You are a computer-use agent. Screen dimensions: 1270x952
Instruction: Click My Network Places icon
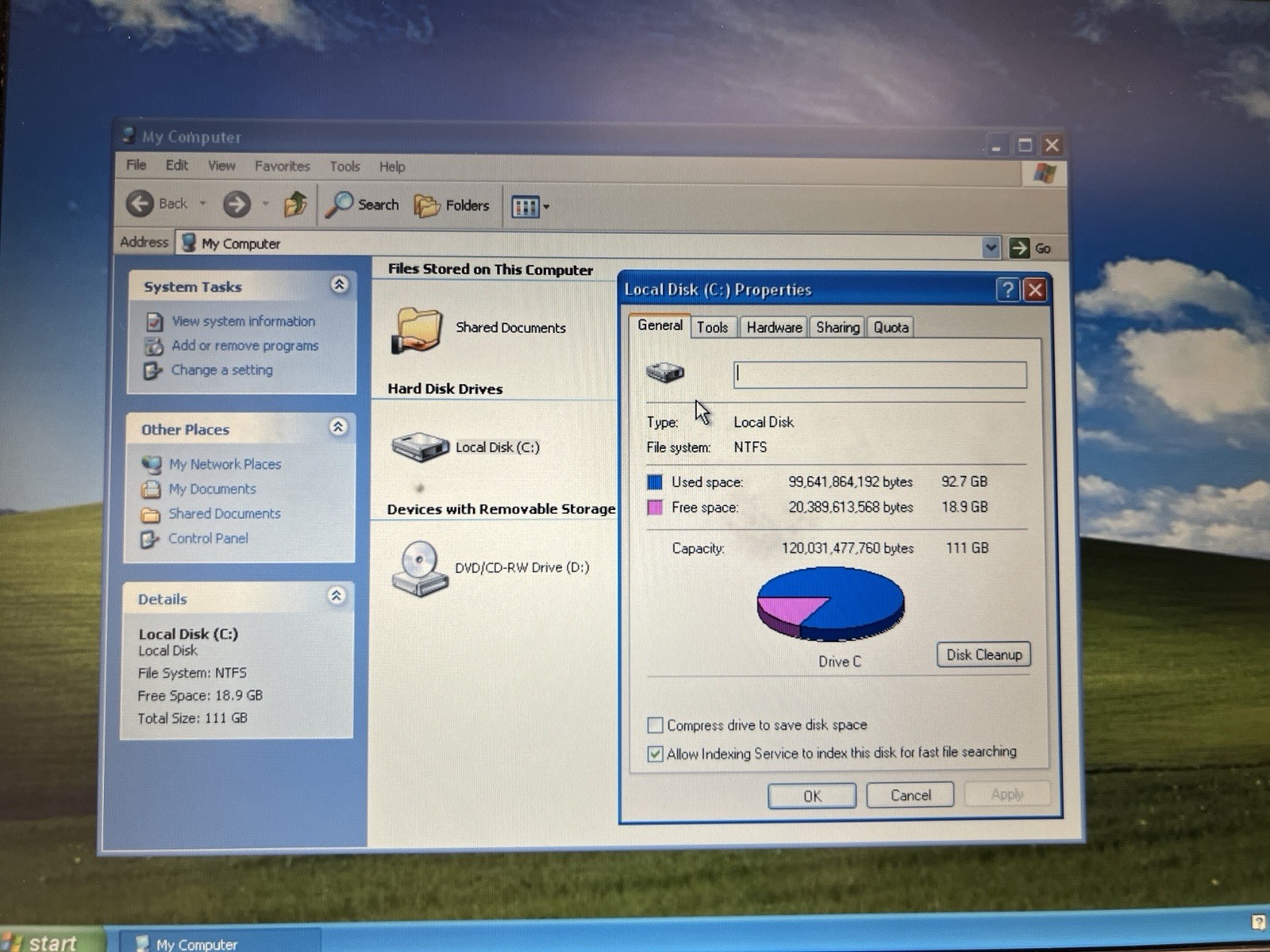151,464
